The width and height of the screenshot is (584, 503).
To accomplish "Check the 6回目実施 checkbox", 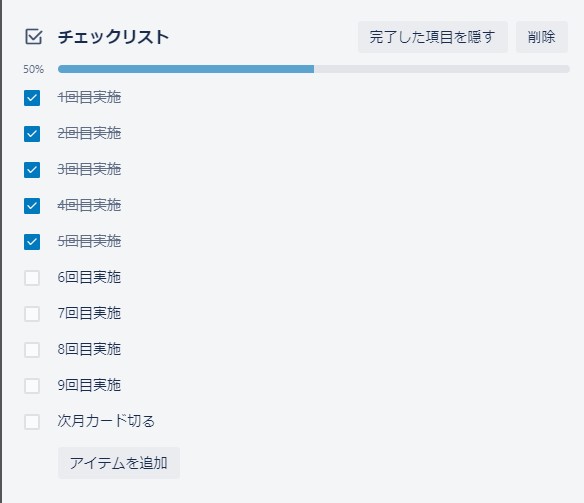I will (x=32, y=278).
